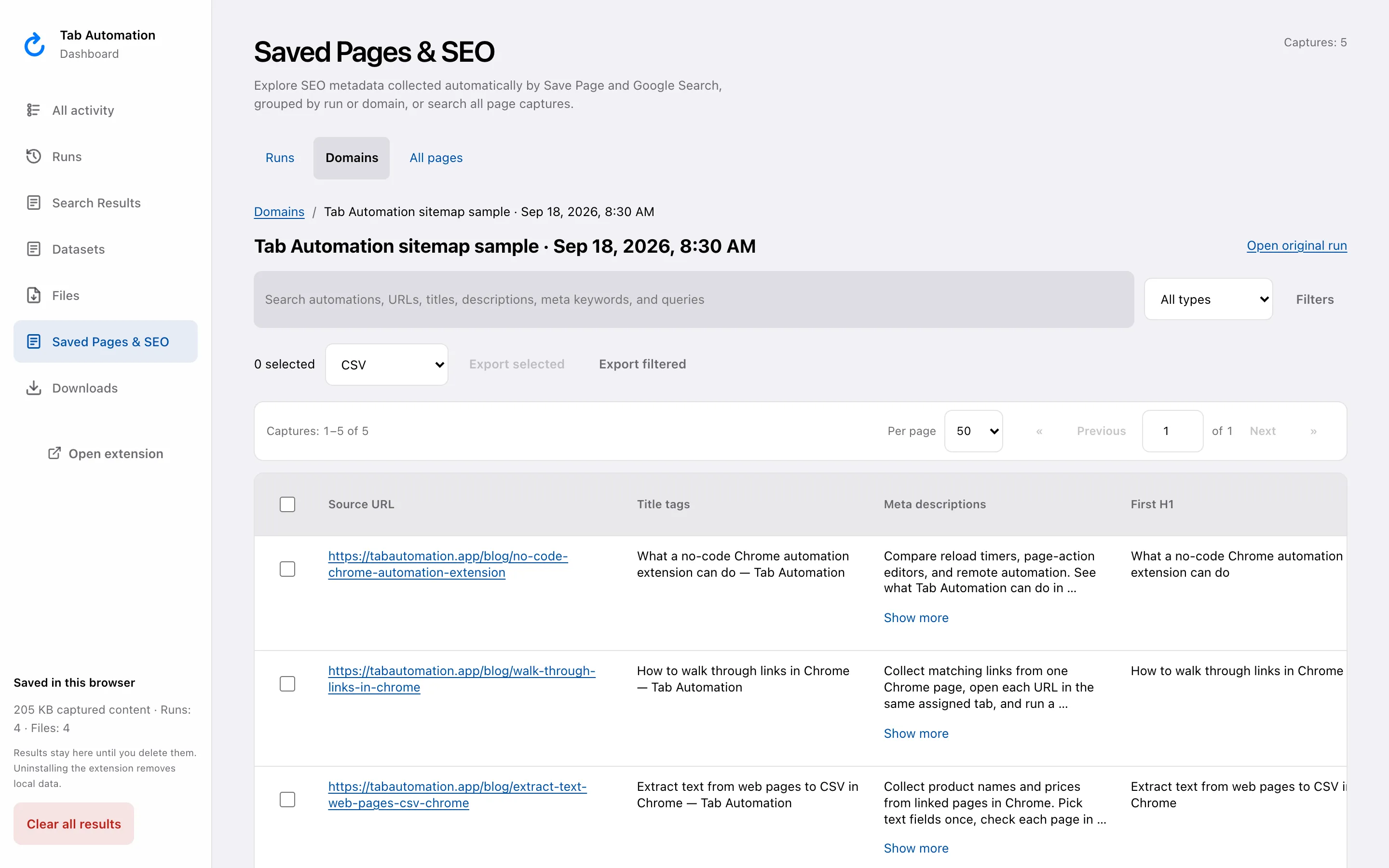Open the All types dropdown
Screen dimensions: 1389x868
[x=1208, y=299]
